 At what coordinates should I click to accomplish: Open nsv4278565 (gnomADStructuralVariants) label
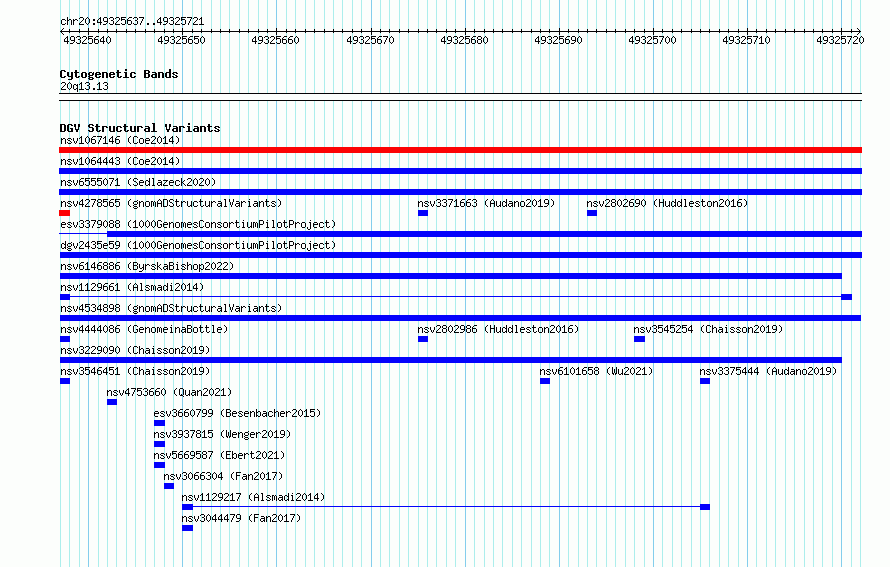[171, 203]
